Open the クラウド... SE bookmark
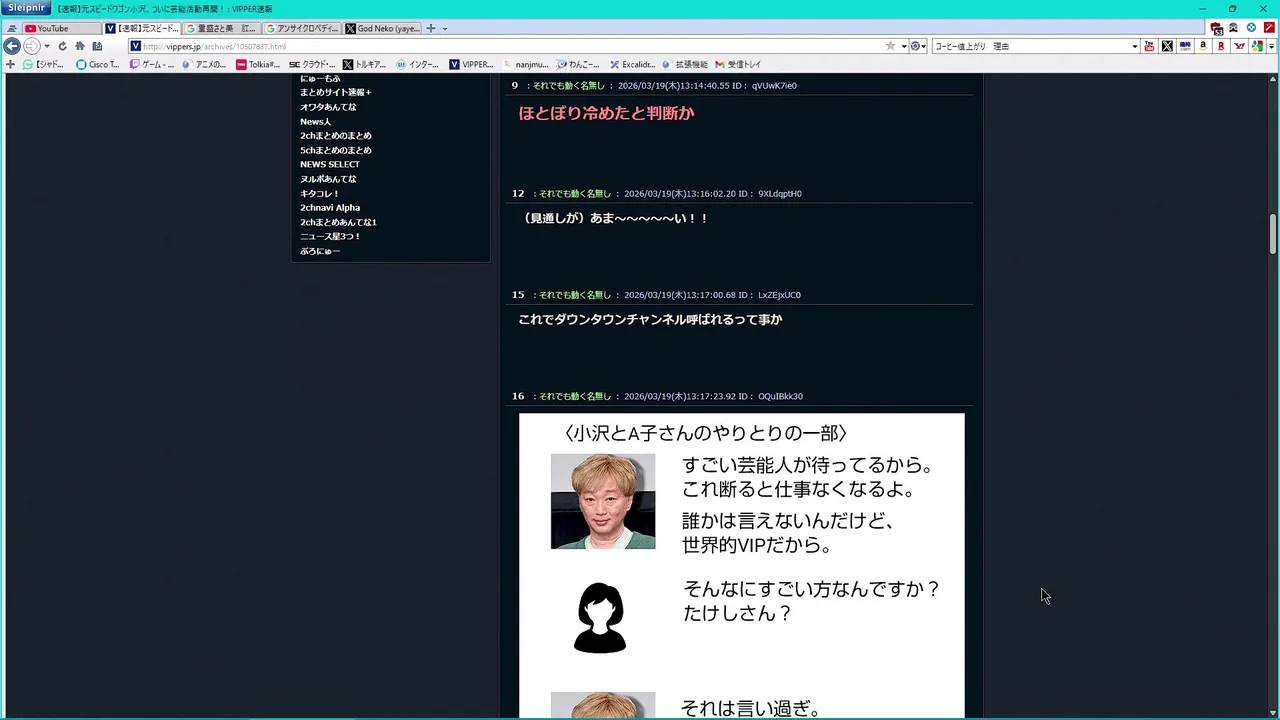1280x720 pixels. pyautogui.click(x=312, y=64)
